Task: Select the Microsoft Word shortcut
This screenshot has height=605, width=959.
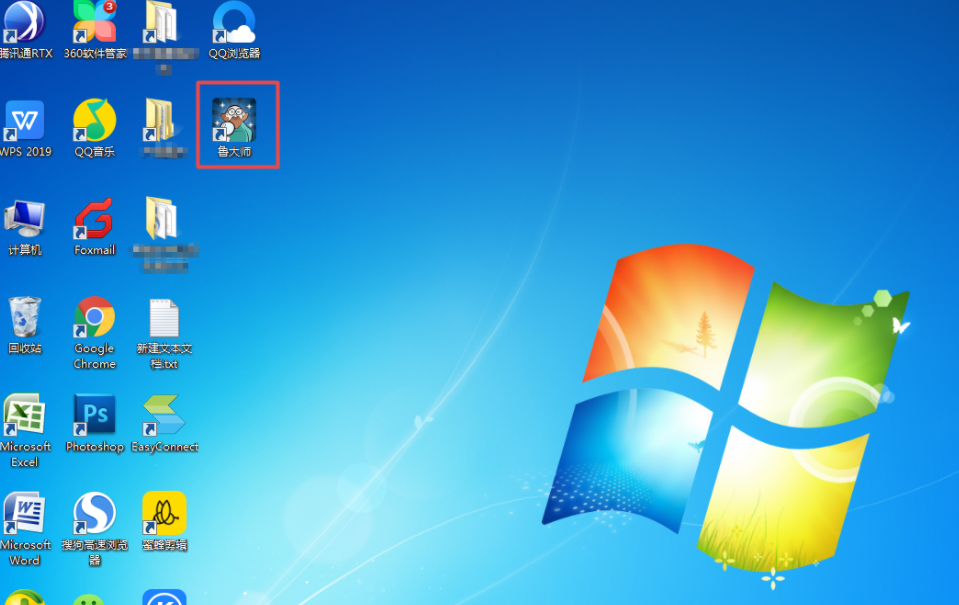Action: click(x=25, y=530)
